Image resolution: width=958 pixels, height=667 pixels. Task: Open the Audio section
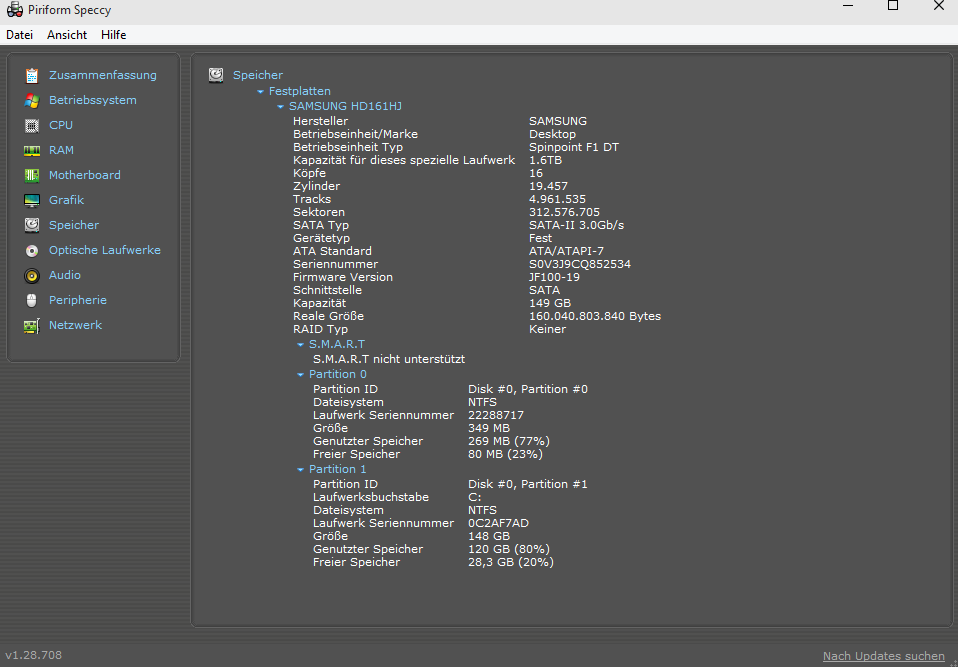(x=65, y=275)
